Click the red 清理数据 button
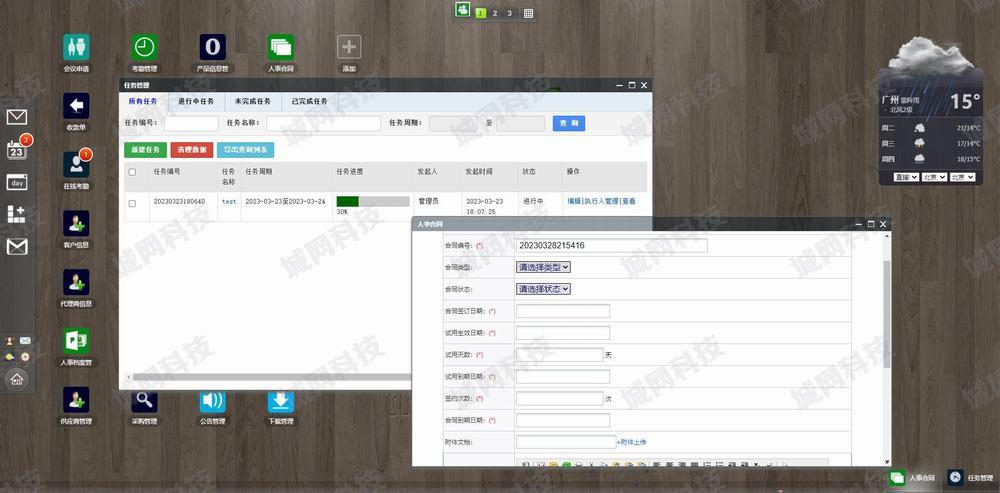1000x493 pixels. pyautogui.click(x=192, y=150)
